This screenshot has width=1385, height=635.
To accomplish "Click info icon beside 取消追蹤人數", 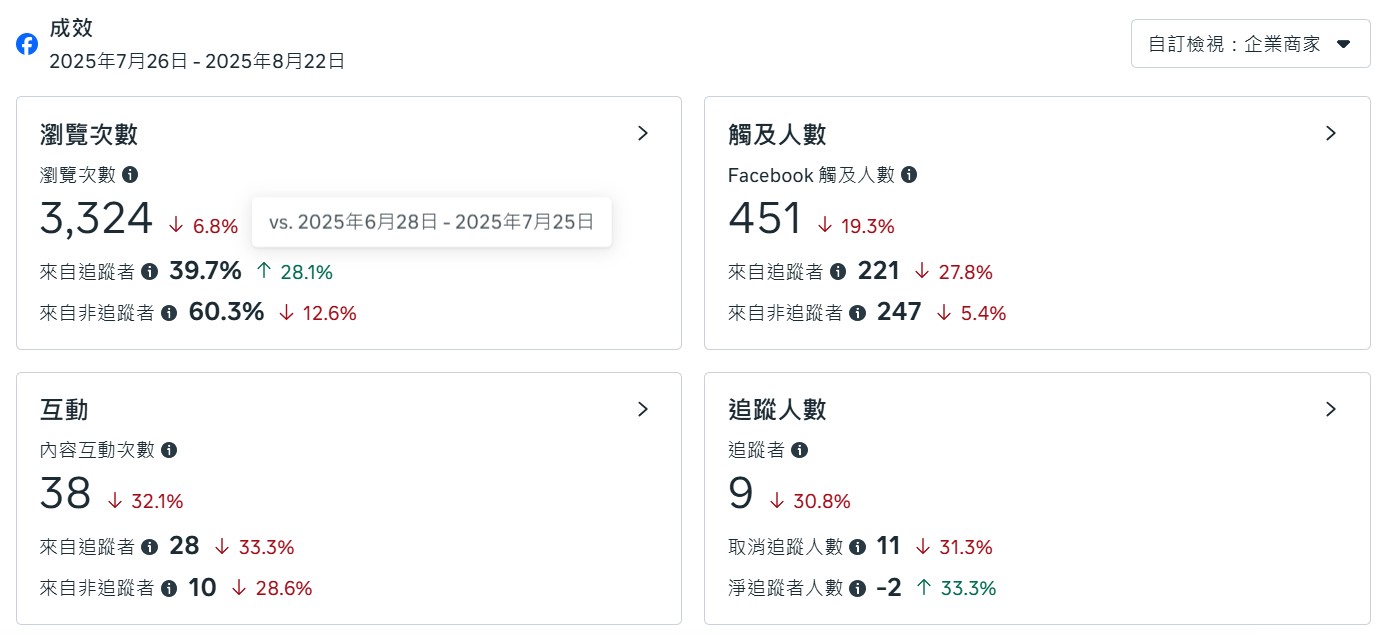I will (x=857, y=547).
